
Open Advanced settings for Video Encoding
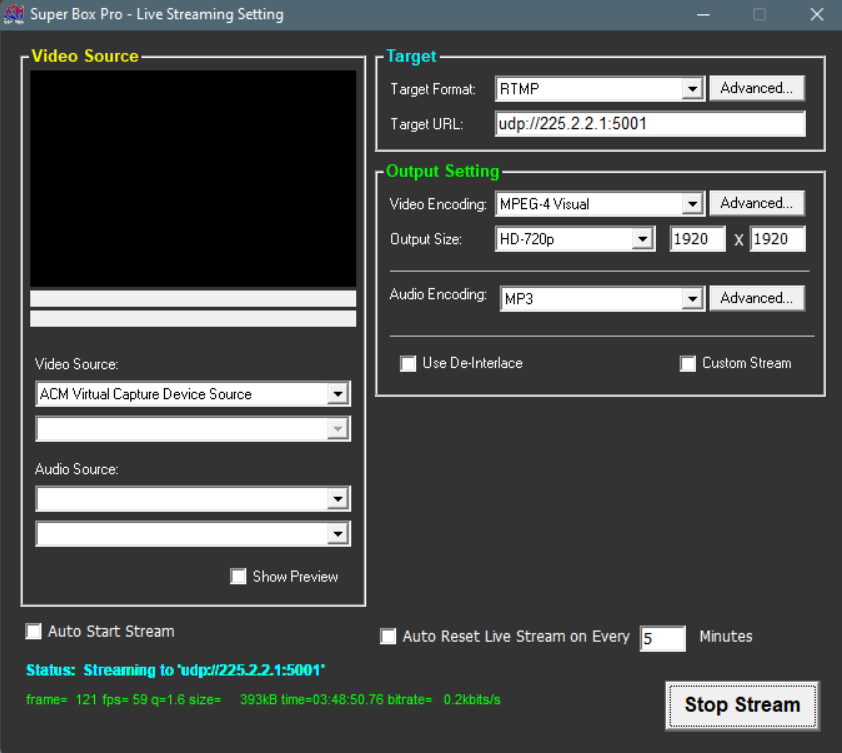[x=757, y=203]
